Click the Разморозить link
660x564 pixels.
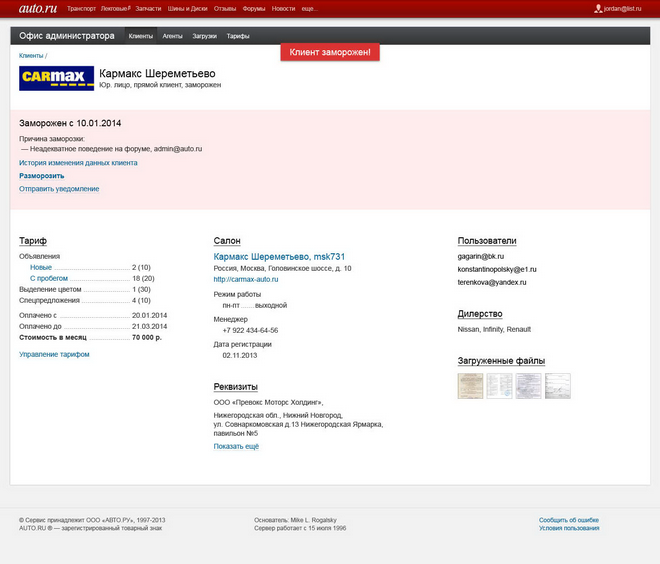tap(42, 176)
